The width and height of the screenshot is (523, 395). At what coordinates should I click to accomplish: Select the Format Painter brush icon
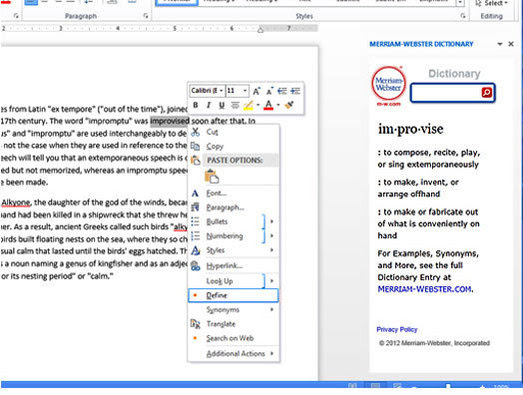tap(289, 105)
